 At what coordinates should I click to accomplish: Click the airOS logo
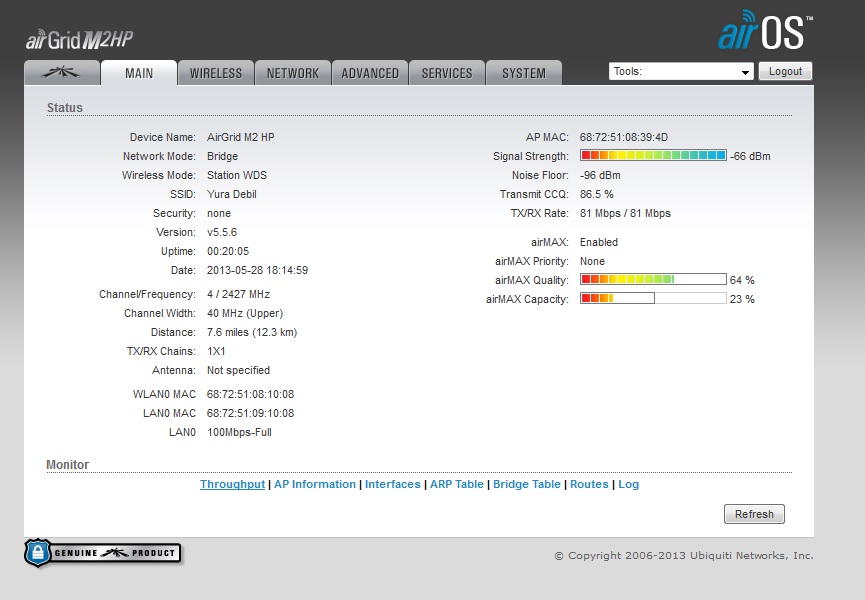tap(765, 30)
